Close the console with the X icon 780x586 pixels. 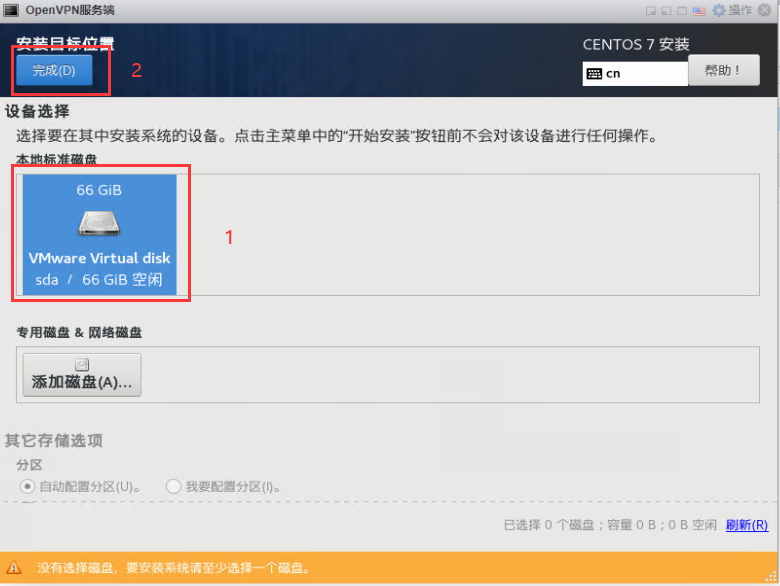coord(765,10)
